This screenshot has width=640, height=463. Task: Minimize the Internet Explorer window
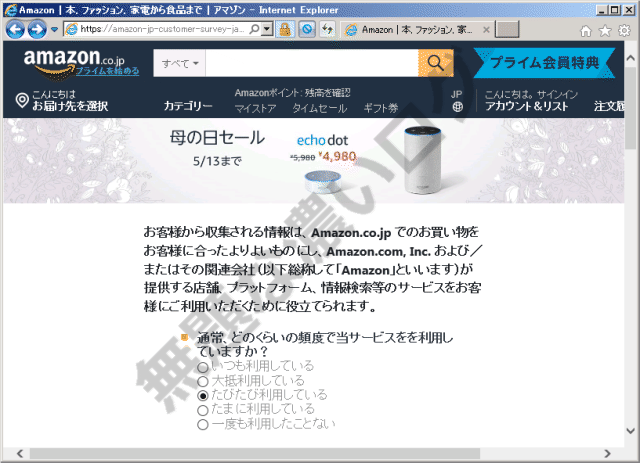tap(601, 10)
